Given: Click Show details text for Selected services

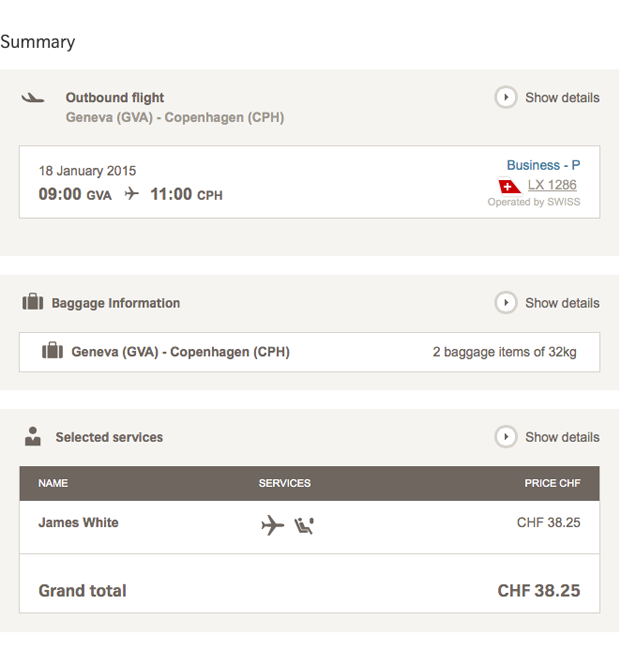Looking at the screenshot, I should click(x=562, y=437).
